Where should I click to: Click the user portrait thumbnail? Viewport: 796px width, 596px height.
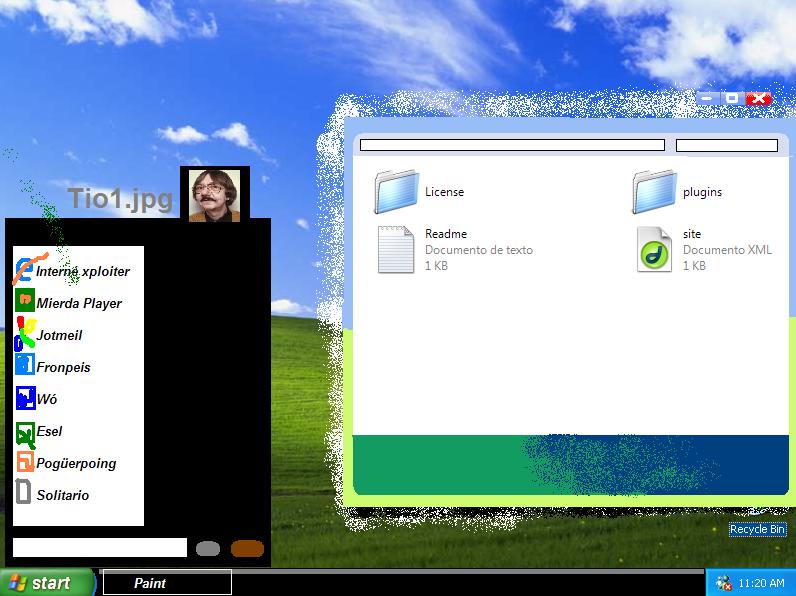click(x=214, y=195)
